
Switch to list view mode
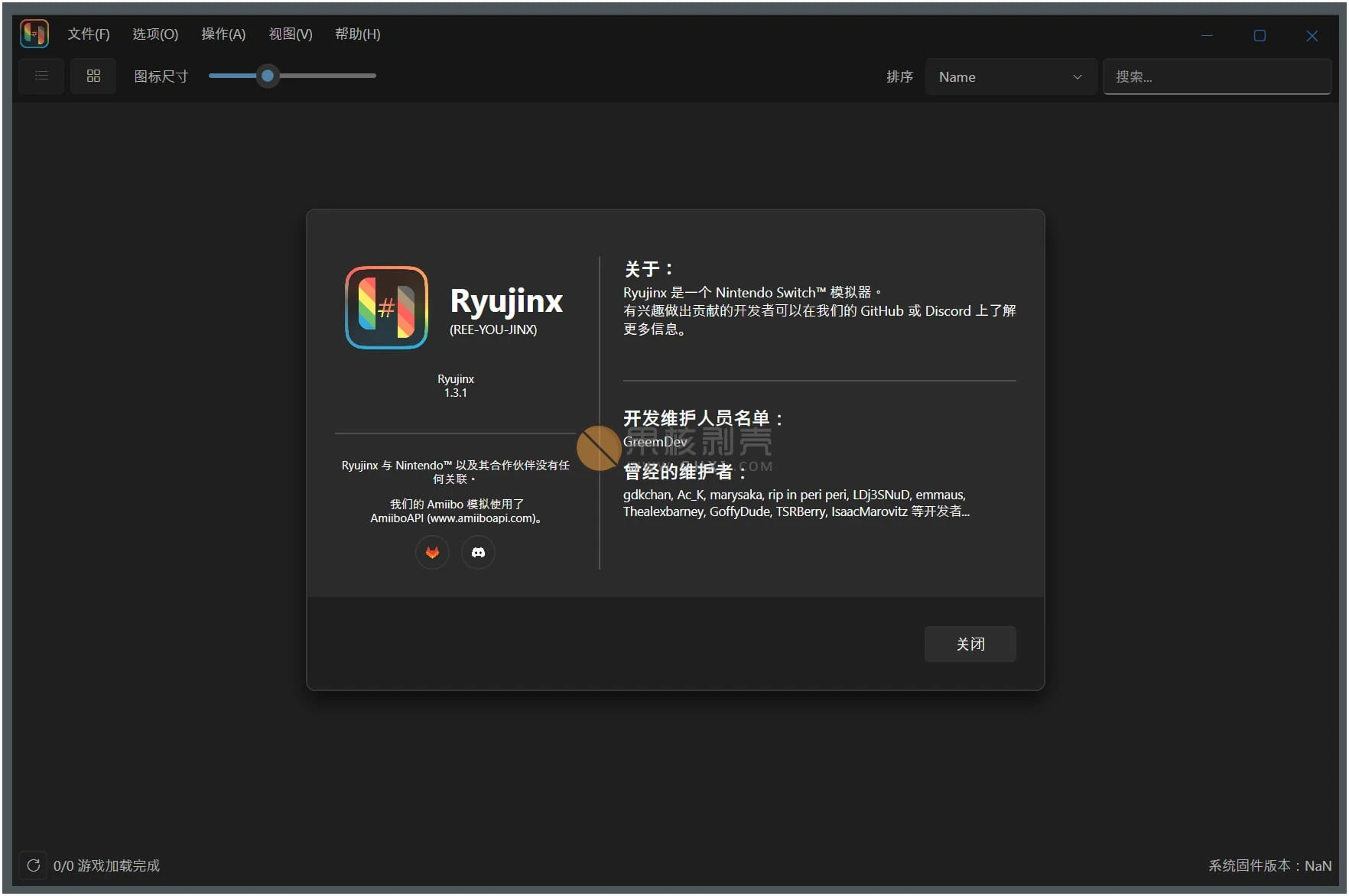click(x=41, y=76)
